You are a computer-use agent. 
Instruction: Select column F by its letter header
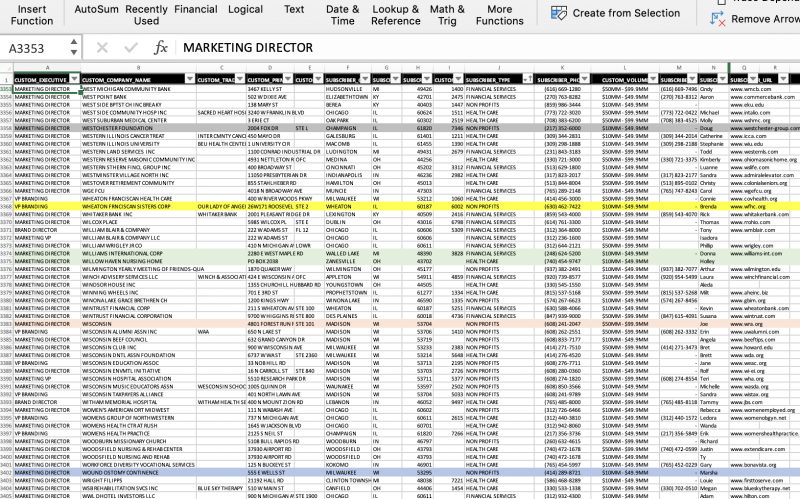348,68
